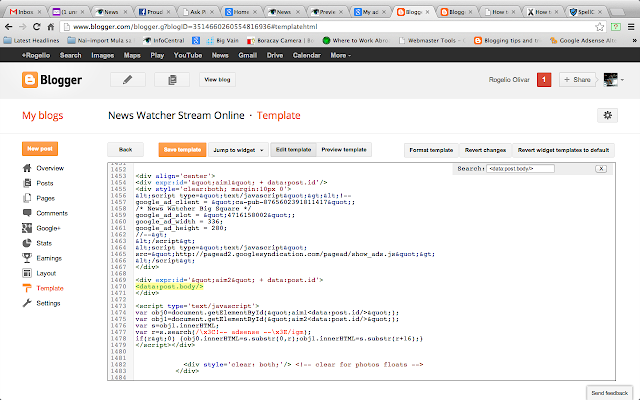Click the highlighted data:post.body line

point(169,287)
